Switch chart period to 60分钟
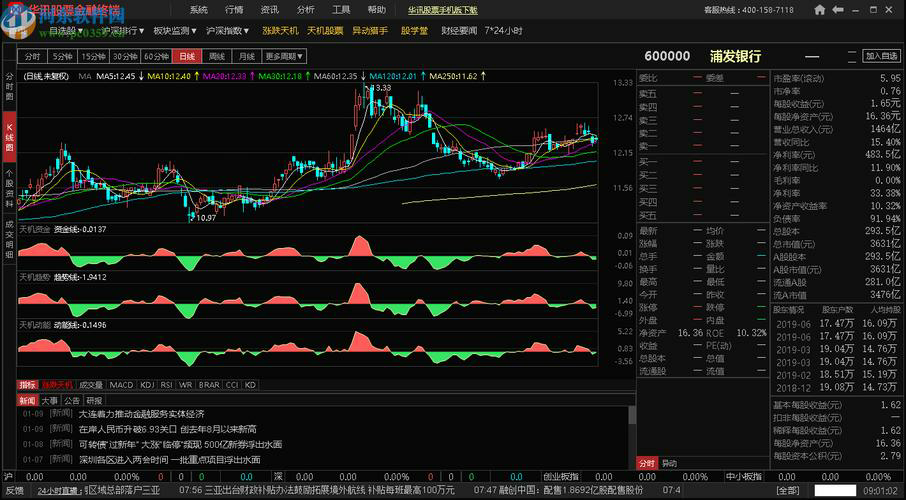Viewport: 906px width, 500px height. pos(156,57)
